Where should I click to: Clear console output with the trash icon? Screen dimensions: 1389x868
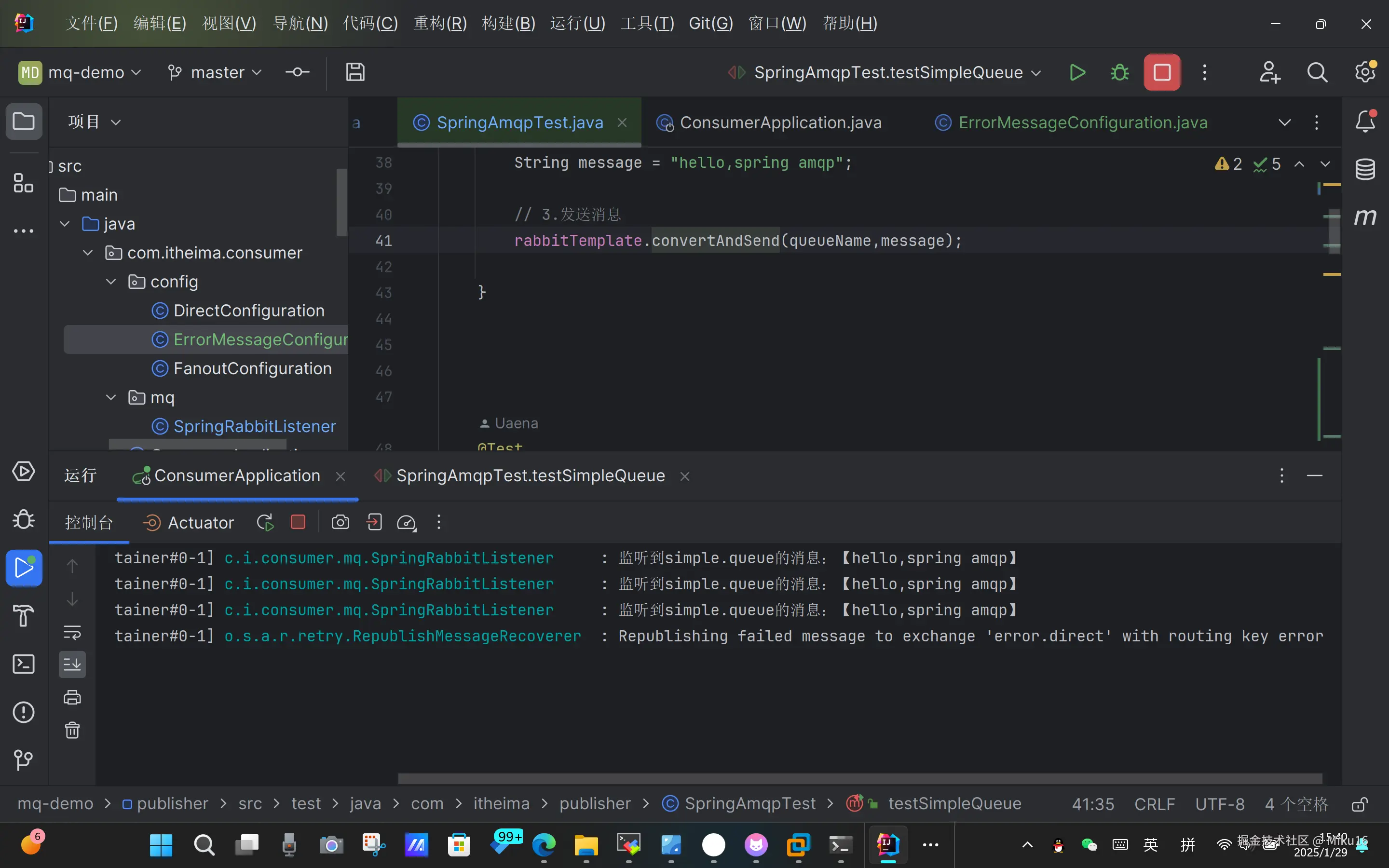pyautogui.click(x=72, y=730)
